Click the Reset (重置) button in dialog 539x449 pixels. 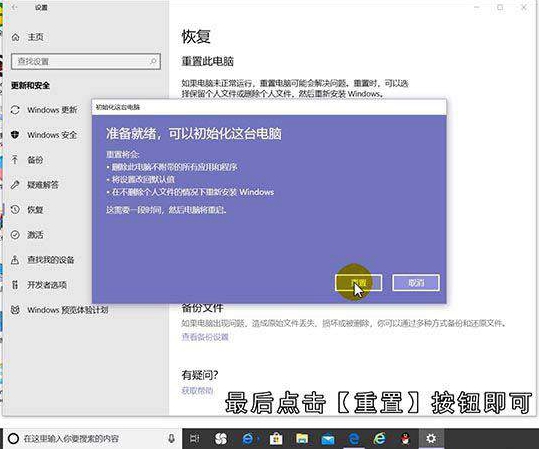pos(359,283)
